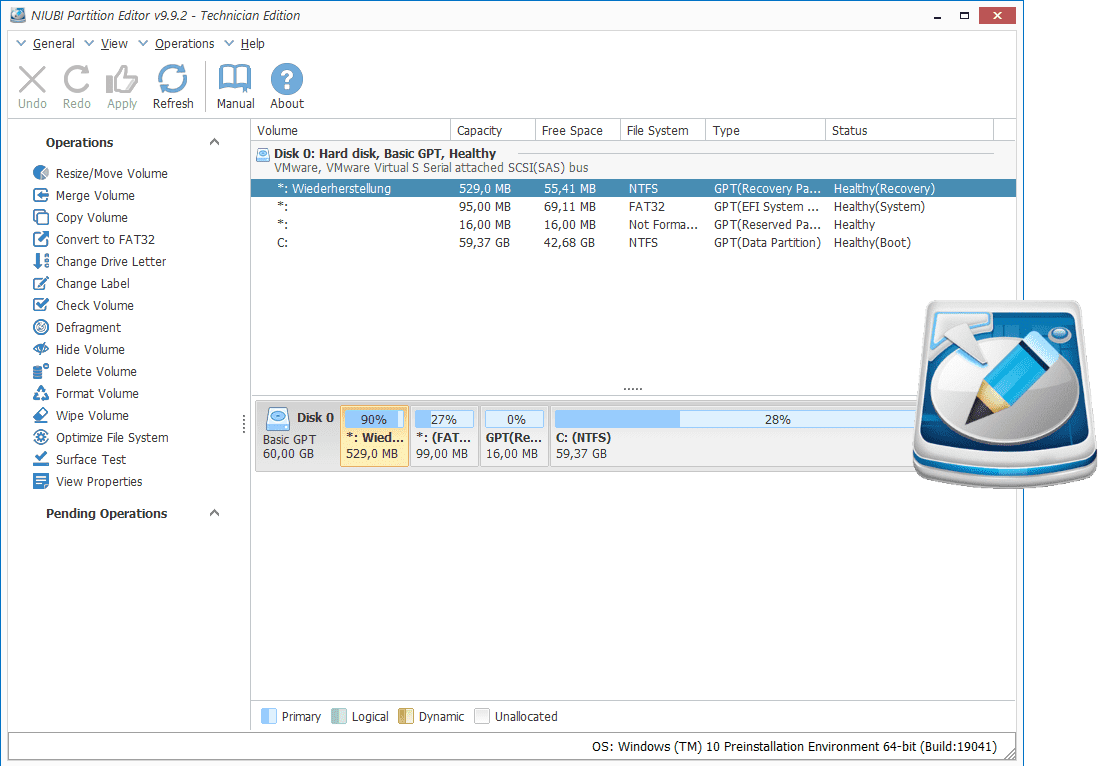1105x766 pixels.
Task: Select the C: (NTFS) partition block
Action: click(733, 436)
